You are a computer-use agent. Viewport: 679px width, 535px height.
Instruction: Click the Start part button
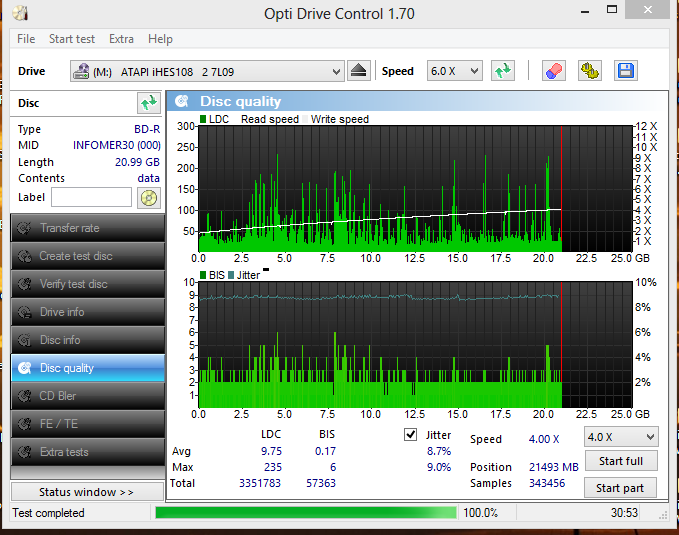pos(620,488)
